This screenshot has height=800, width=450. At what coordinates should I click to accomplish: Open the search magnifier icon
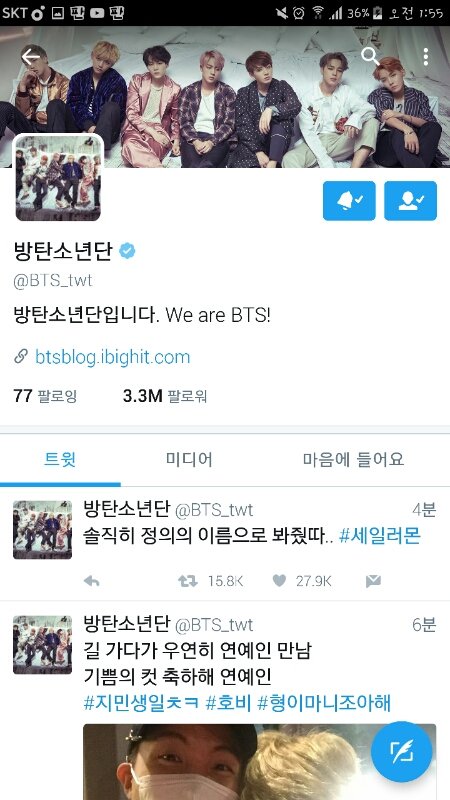click(370, 57)
